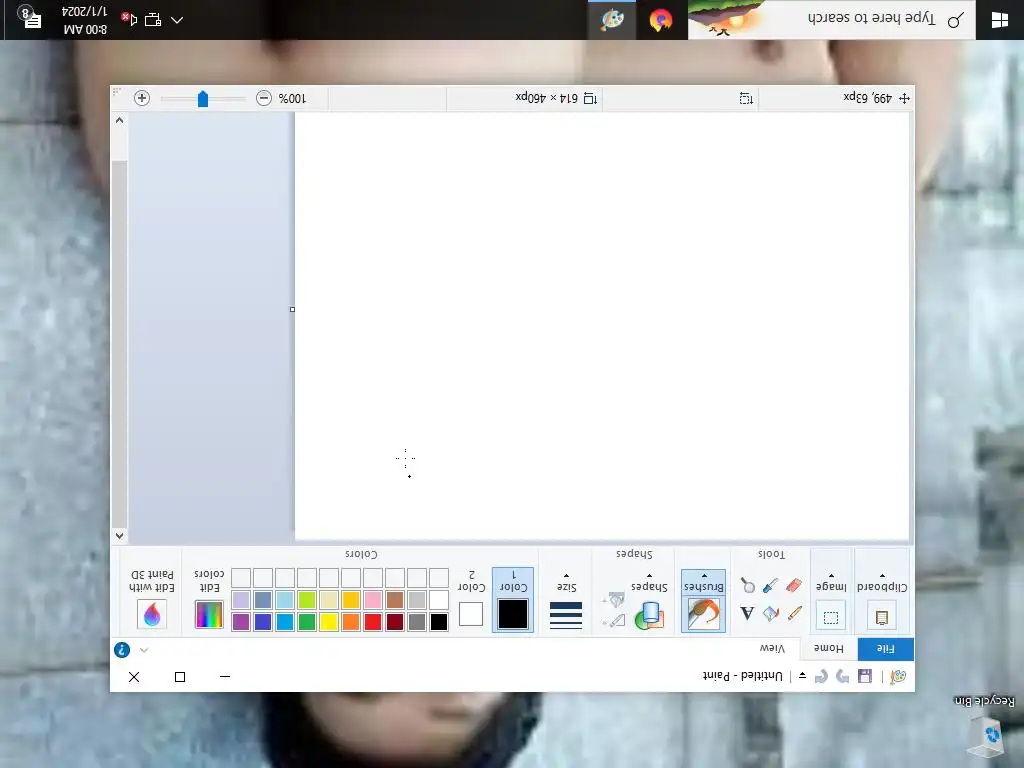Click the Windows Start button

1000,20
